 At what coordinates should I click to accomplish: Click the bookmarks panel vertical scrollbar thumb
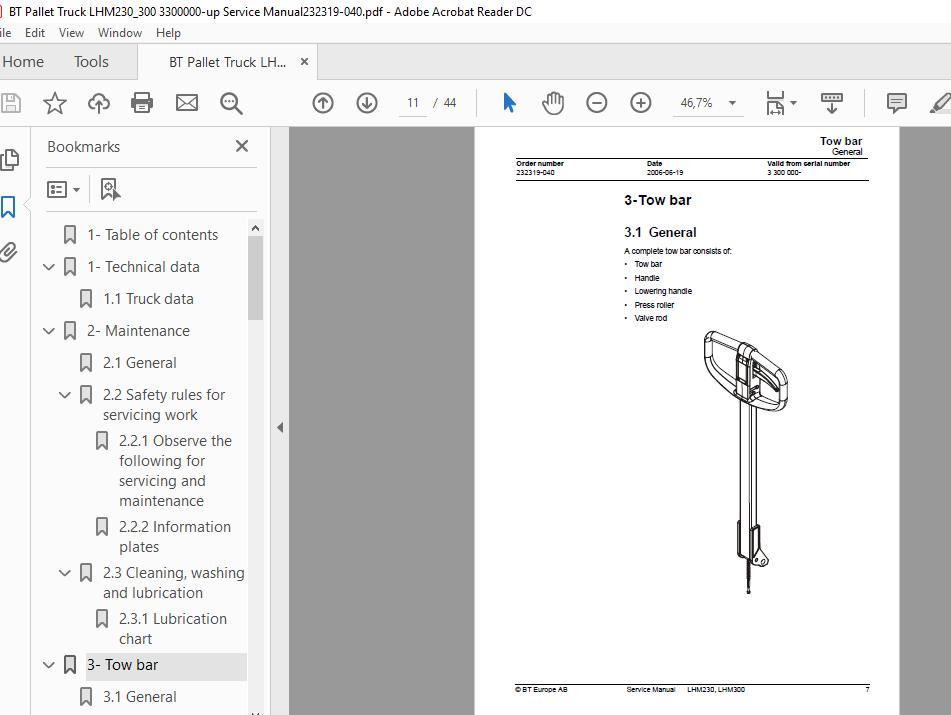(255, 278)
